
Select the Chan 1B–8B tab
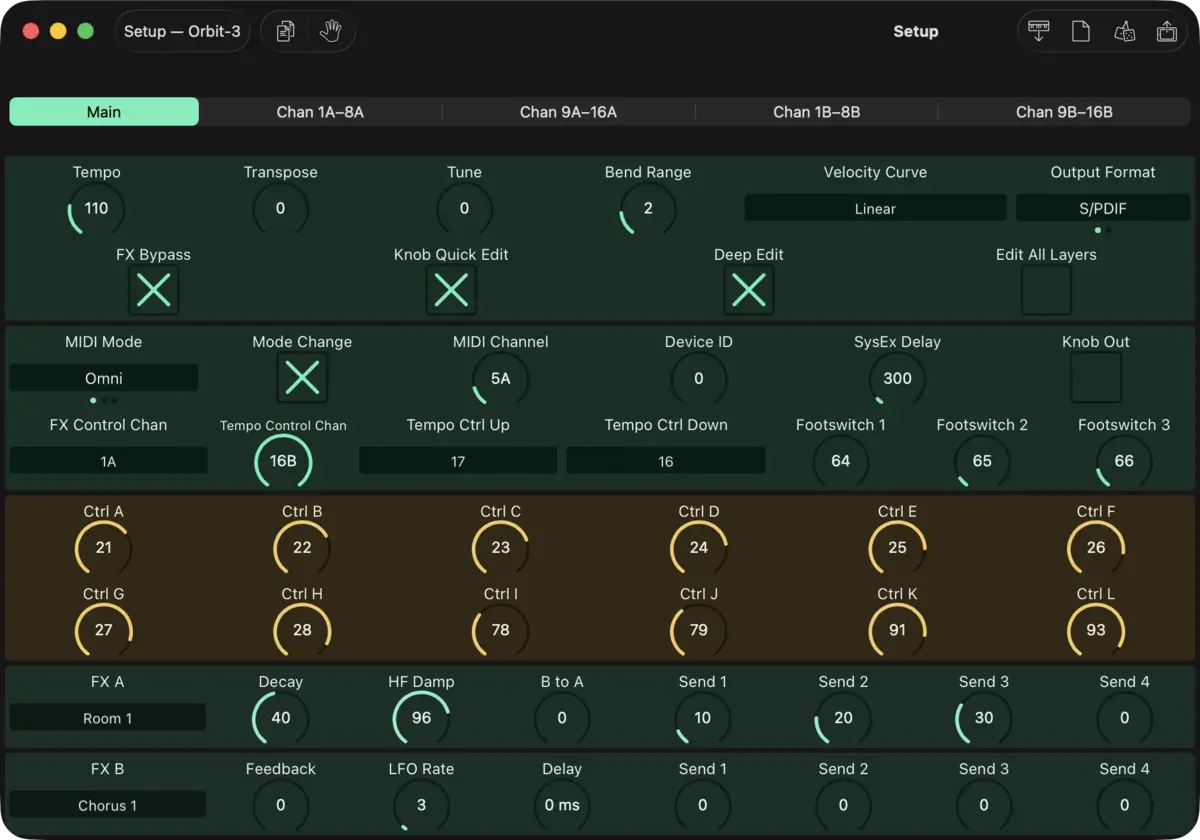pyautogui.click(x=817, y=112)
